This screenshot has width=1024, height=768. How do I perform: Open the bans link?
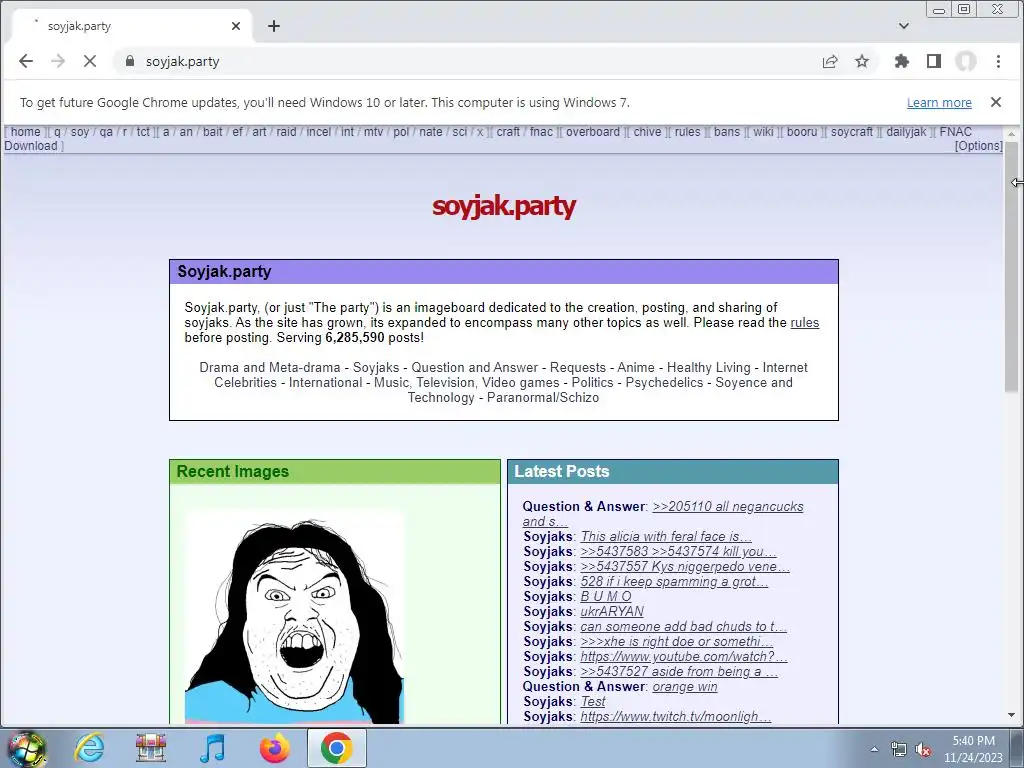(x=727, y=132)
